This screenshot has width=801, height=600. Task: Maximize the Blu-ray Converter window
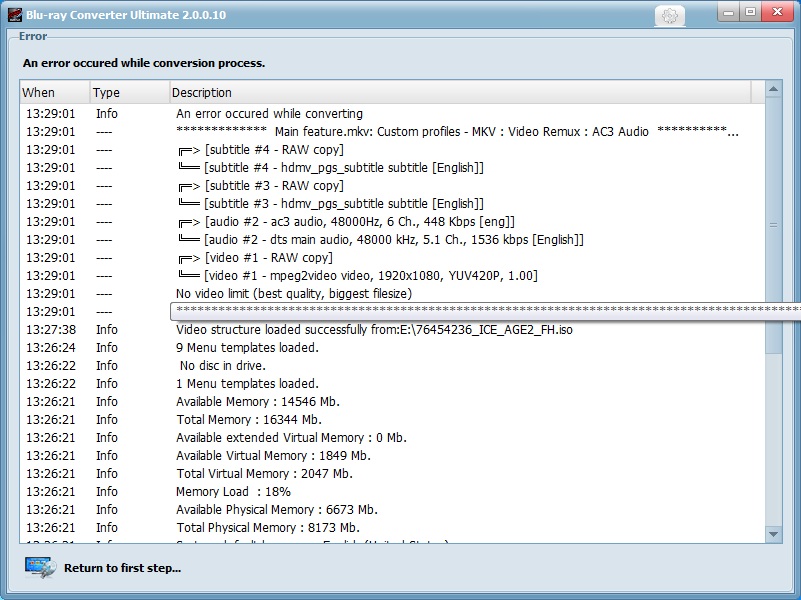click(750, 12)
